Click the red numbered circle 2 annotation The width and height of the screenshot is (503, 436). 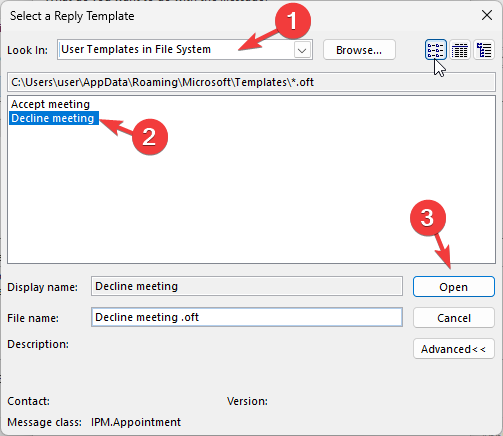click(x=150, y=137)
